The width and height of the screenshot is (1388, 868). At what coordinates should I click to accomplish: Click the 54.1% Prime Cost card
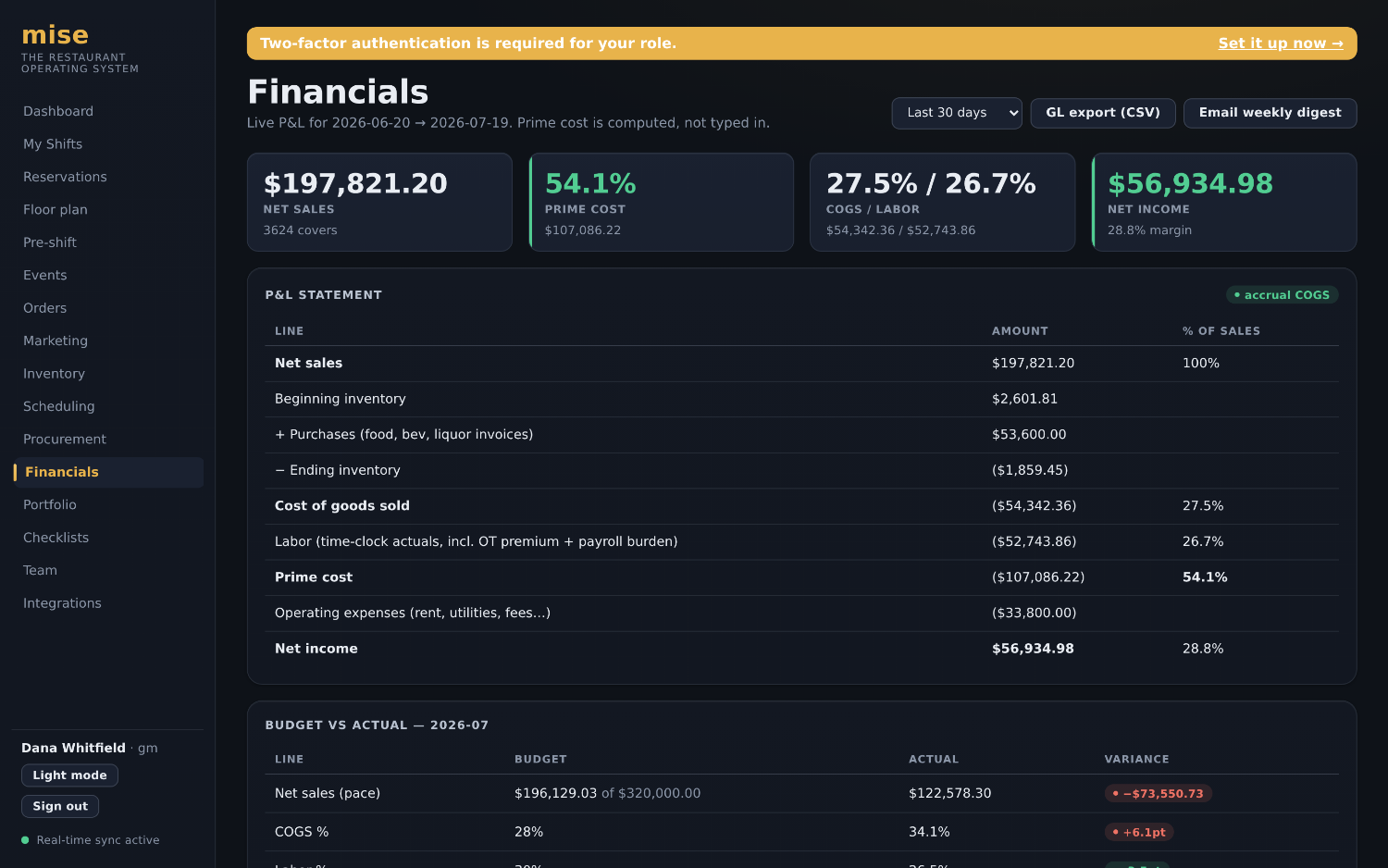point(662,203)
